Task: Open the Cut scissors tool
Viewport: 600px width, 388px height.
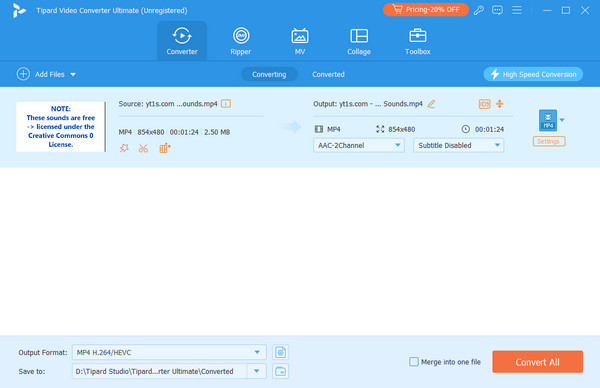Action: (x=143, y=148)
